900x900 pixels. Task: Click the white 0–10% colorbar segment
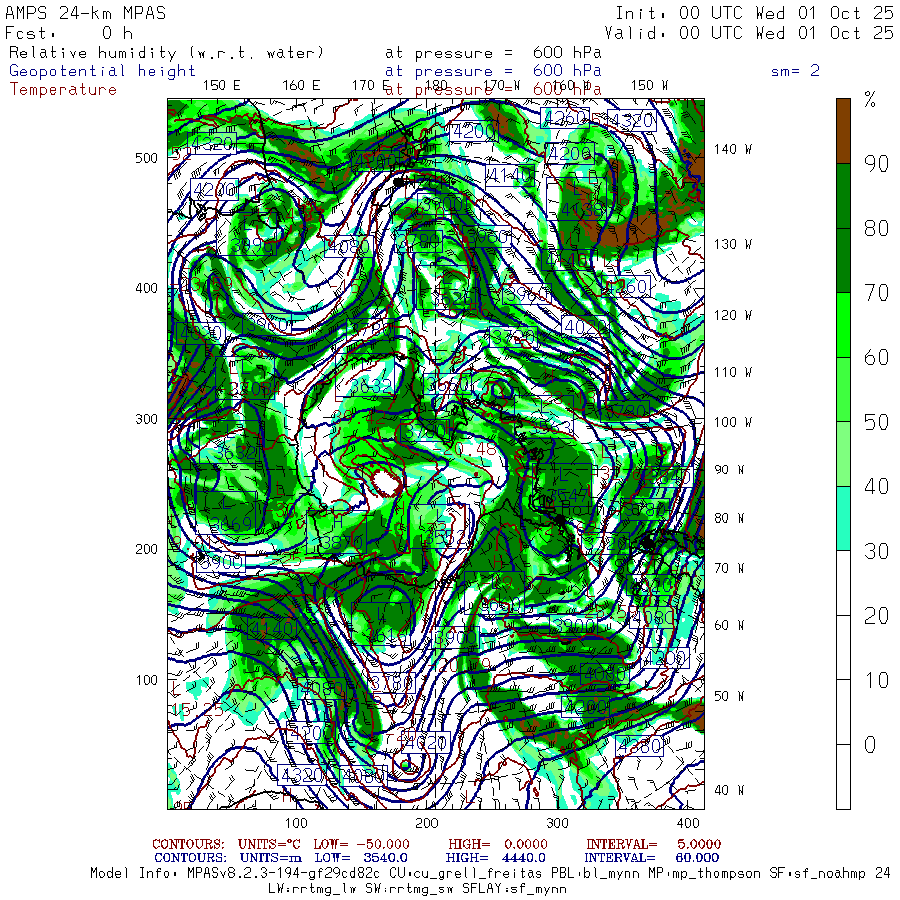[x=844, y=776]
